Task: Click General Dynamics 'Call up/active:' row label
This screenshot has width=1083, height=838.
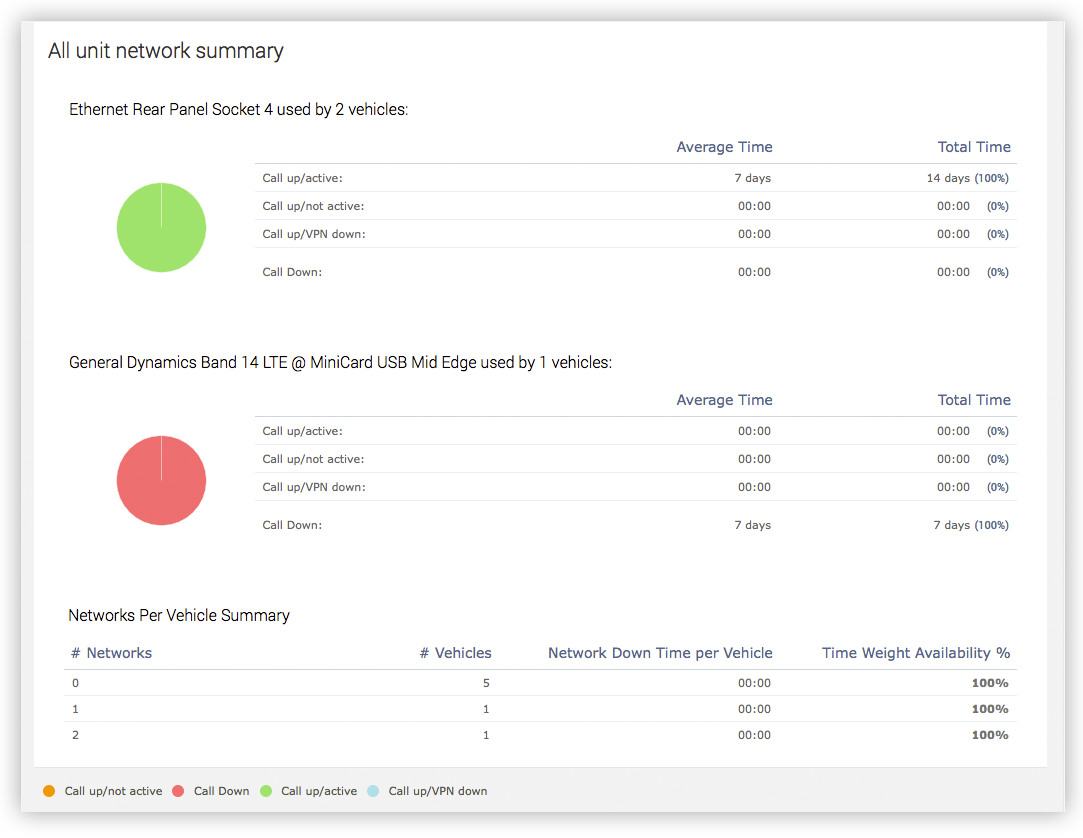Action: click(303, 431)
